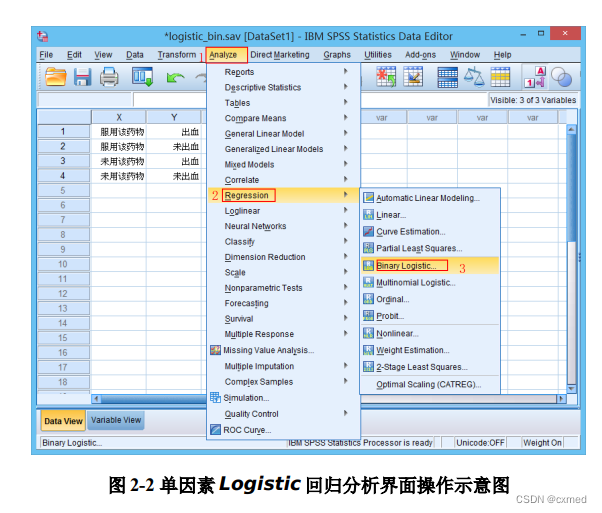Open the Utilities menu
The height and width of the screenshot is (513, 602).
pos(378,55)
